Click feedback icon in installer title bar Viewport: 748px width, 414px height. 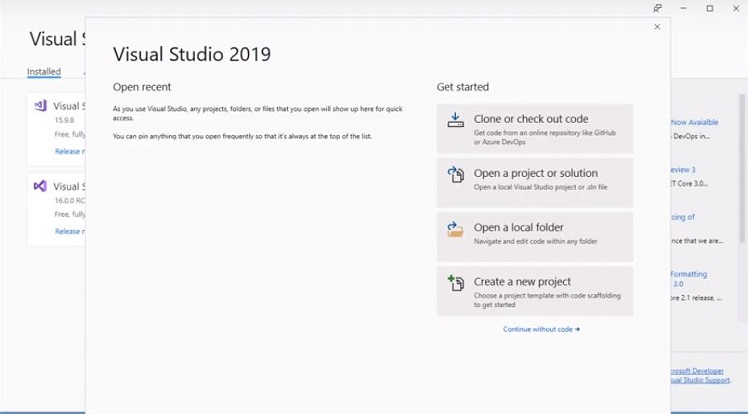(x=657, y=9)
